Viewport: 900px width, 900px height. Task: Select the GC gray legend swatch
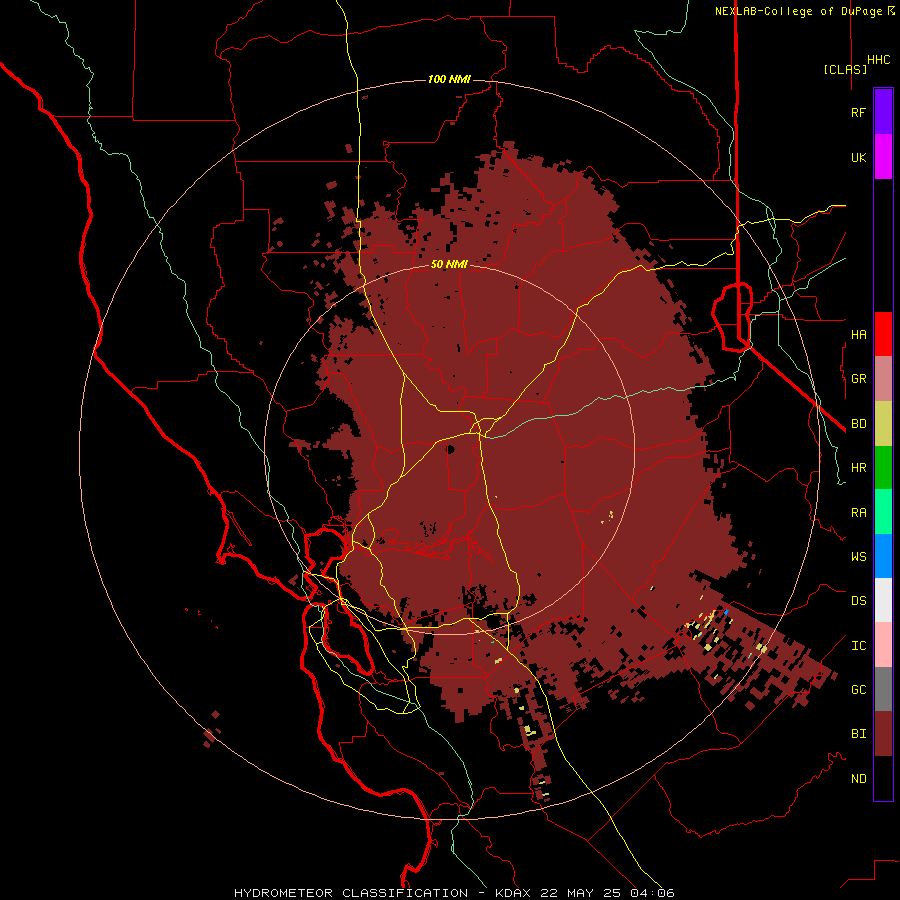tap(883, 689)
